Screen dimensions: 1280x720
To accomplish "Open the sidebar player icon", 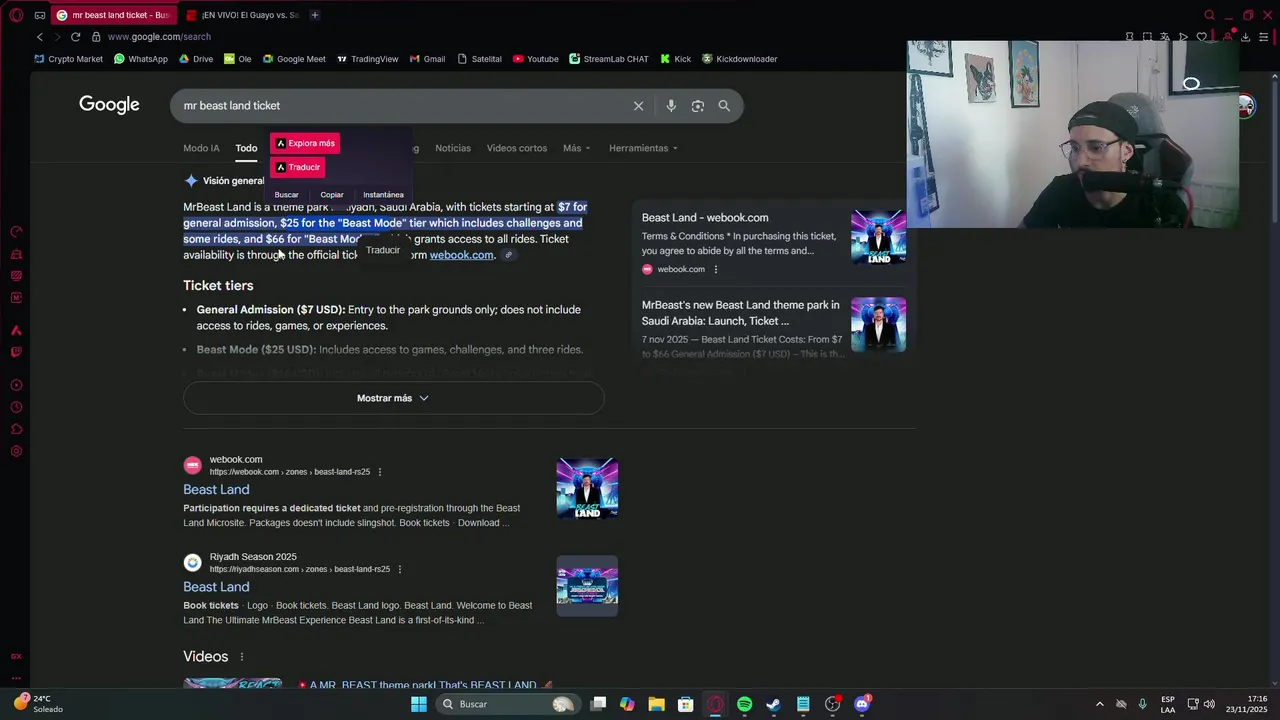I will (16, 385).
